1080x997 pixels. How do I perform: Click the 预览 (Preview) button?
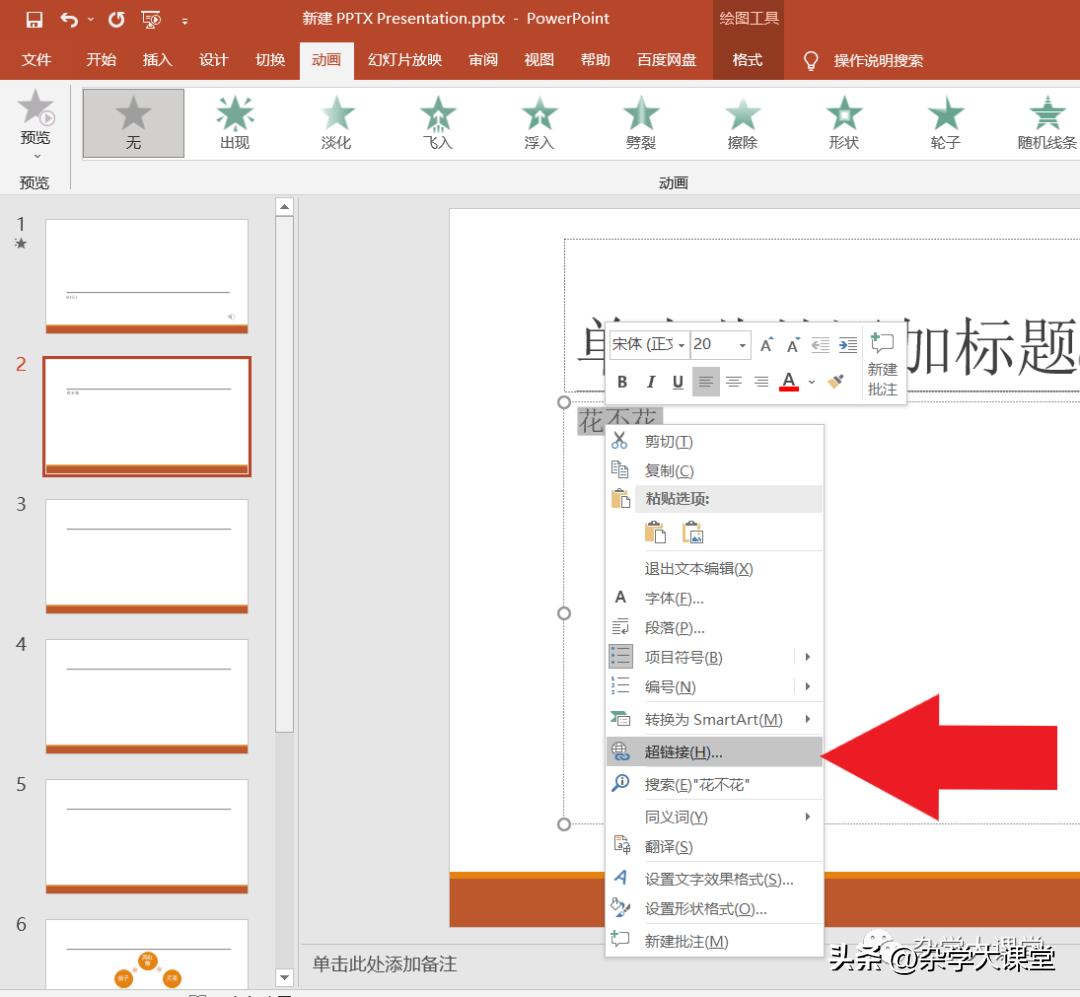tap(35, 120)
